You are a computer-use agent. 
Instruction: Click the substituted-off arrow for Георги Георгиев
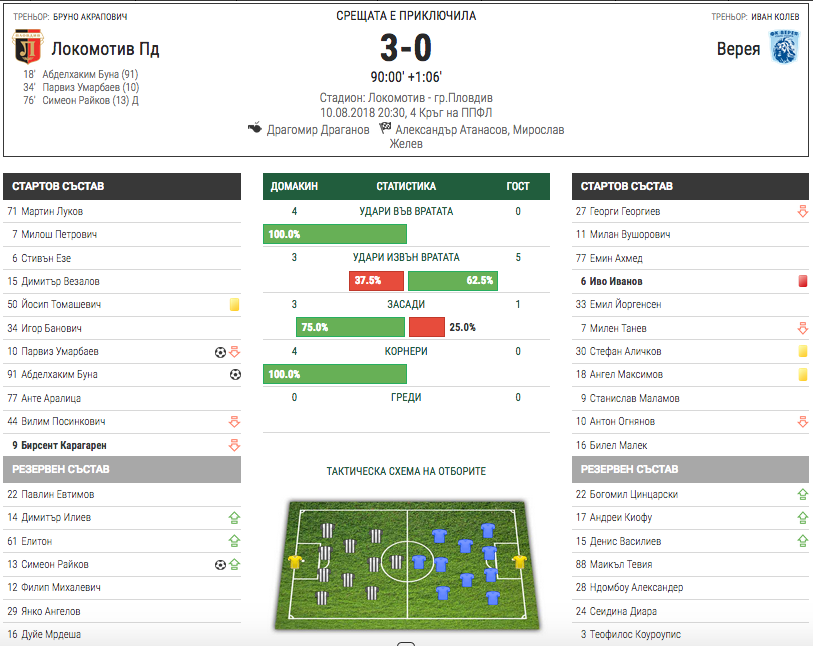point(803,212)
